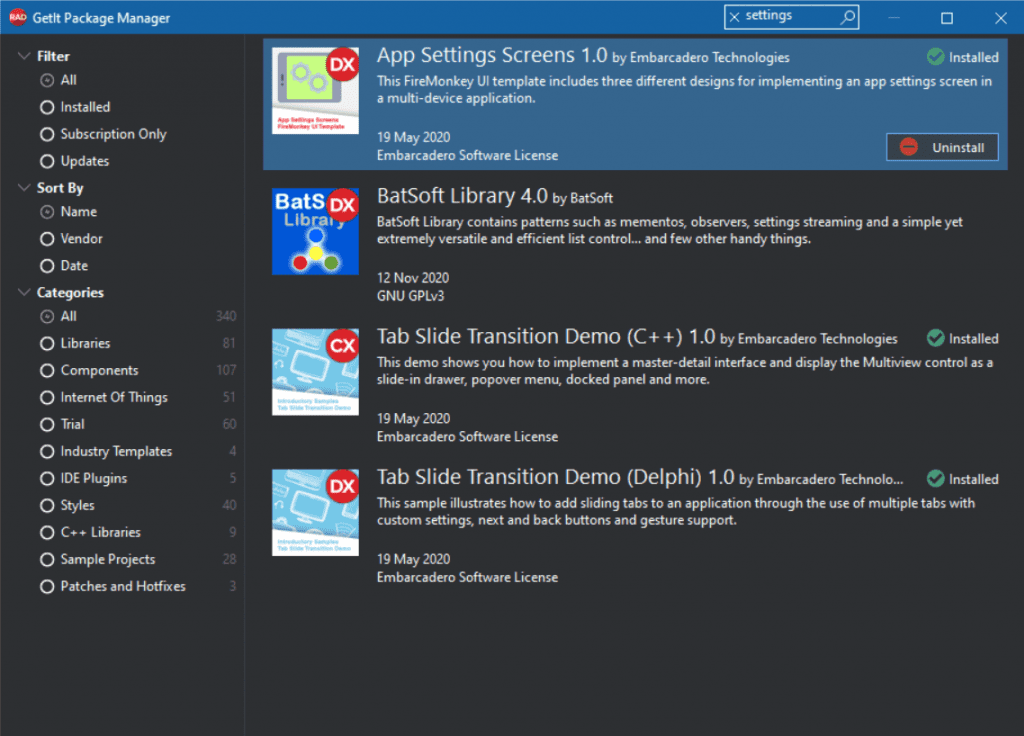Filter by Updates
Screen dimensions: 1024x736
coord(47,161)
